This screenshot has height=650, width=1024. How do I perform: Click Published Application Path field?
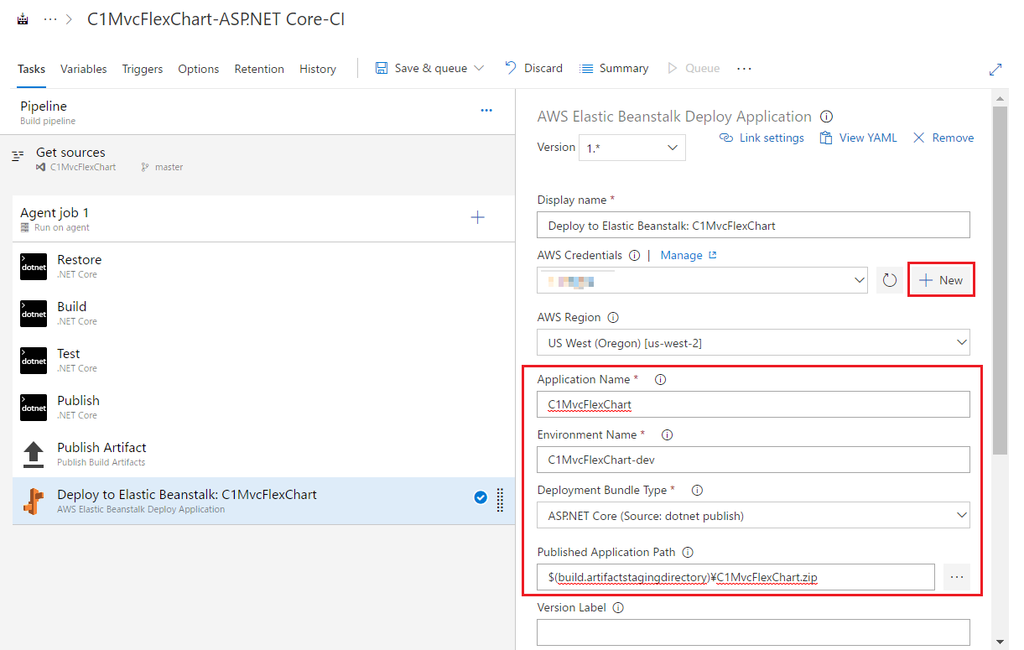click(x=735, y=577)
